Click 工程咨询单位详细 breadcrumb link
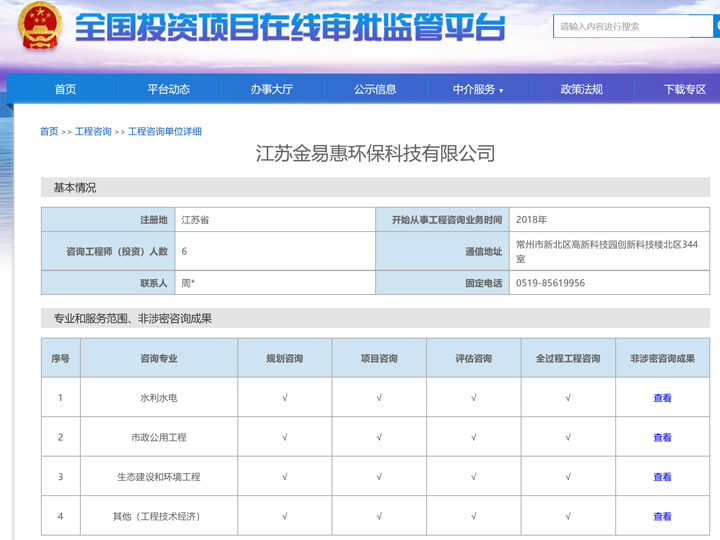Image resolution: width=720 pixels, height=540 pixels. pos(165,132)
